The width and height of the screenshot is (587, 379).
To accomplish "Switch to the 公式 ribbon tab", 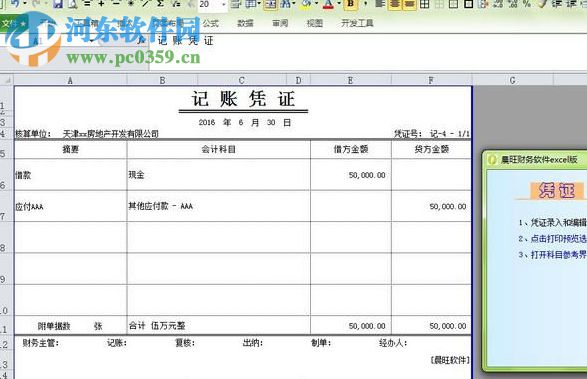I will (x=210, y=23).
